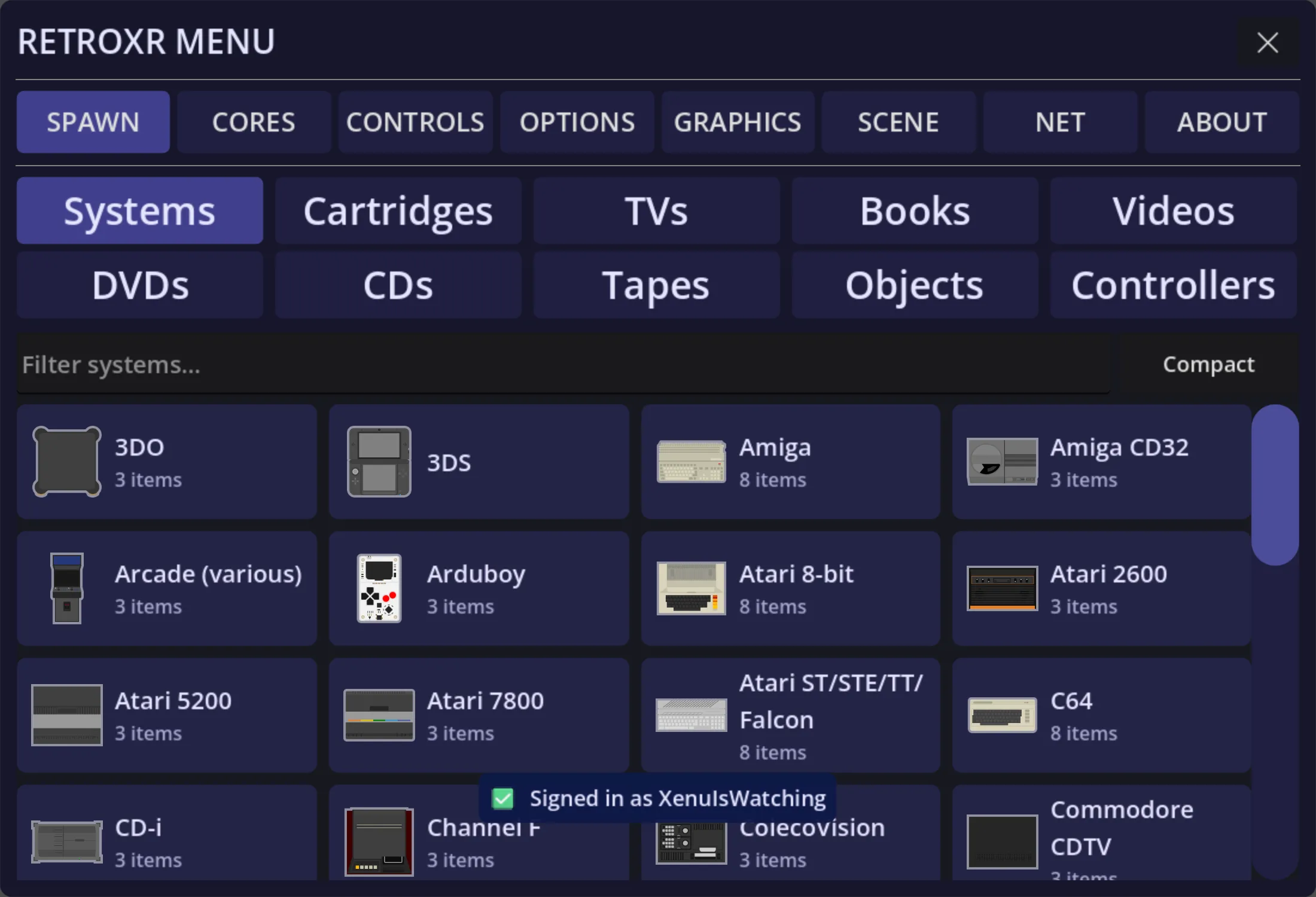Open the CONTROLS tab
This screenshot has height=897, width=1316.
tap(415, 122)
